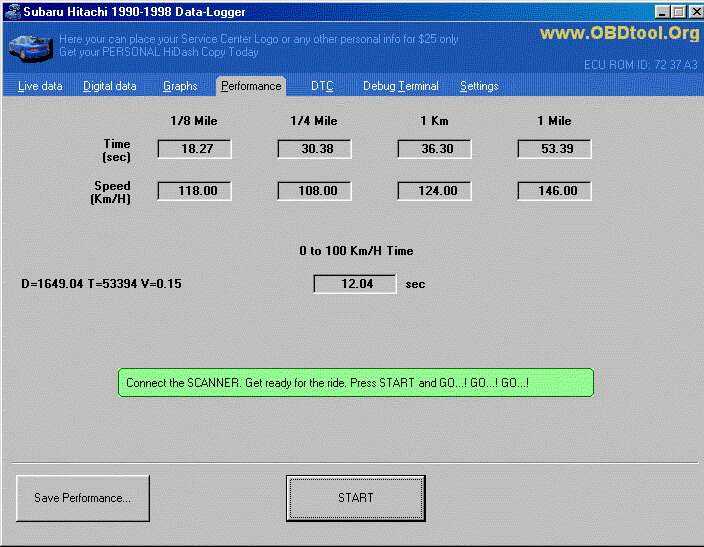Screen dimensions: 704x547
Task: Click the 1 Km time field 36.30
Action: pyautogui.click(x=434, y=149)
